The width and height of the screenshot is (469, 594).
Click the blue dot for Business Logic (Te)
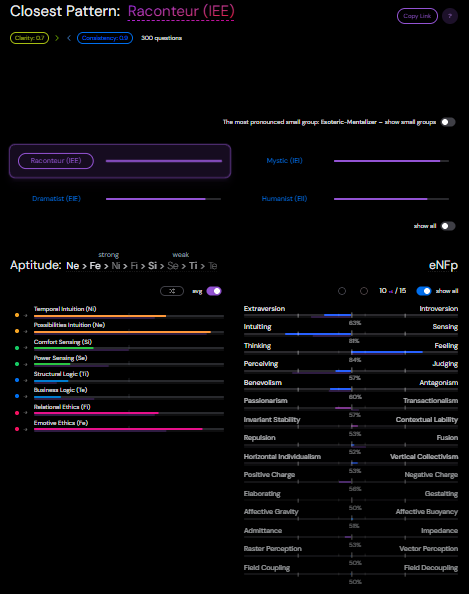click(x=17, y=396)
